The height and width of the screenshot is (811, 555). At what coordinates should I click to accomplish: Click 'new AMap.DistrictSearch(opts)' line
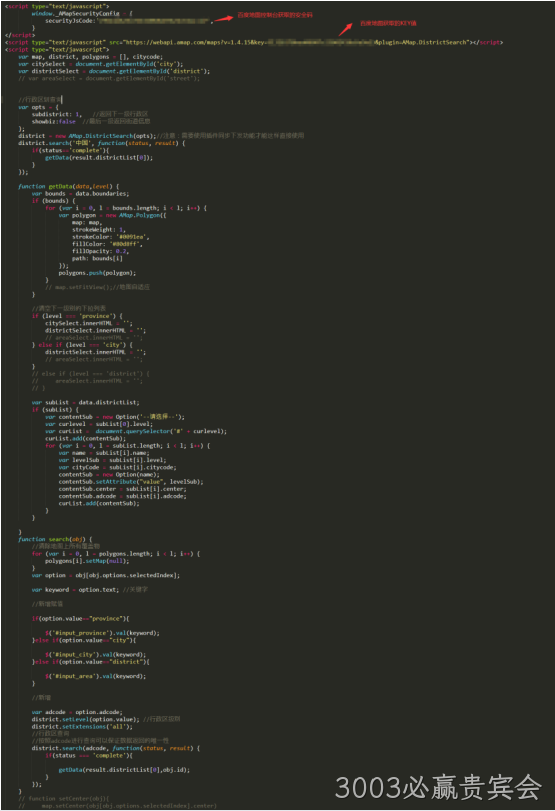pos(161,136)
